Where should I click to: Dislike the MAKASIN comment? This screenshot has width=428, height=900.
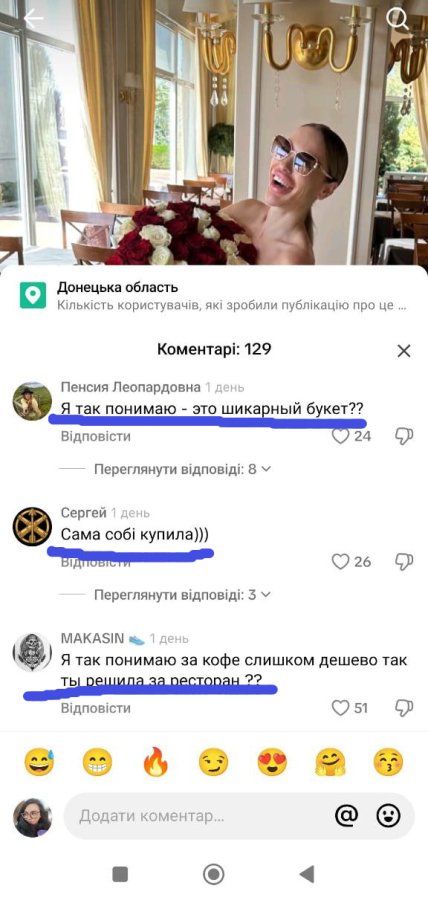coord(404,708)
